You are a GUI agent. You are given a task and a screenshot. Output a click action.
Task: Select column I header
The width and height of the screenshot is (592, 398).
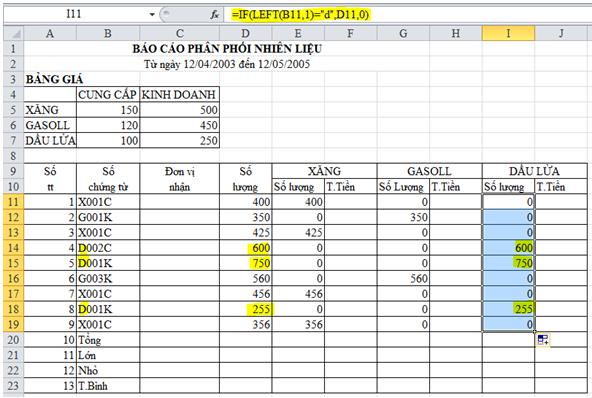(508, 33)
